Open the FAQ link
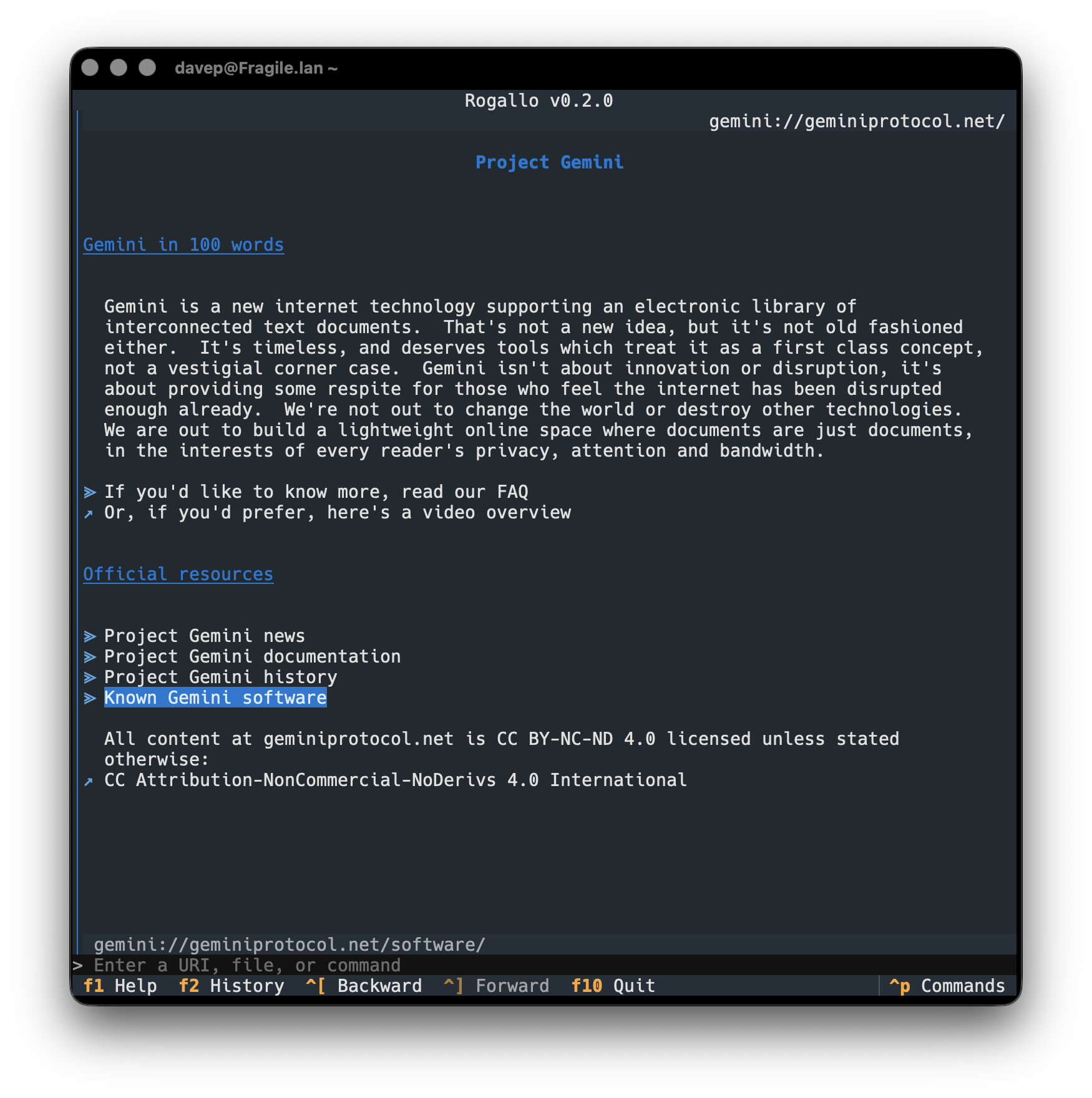 tap(316, 492)
